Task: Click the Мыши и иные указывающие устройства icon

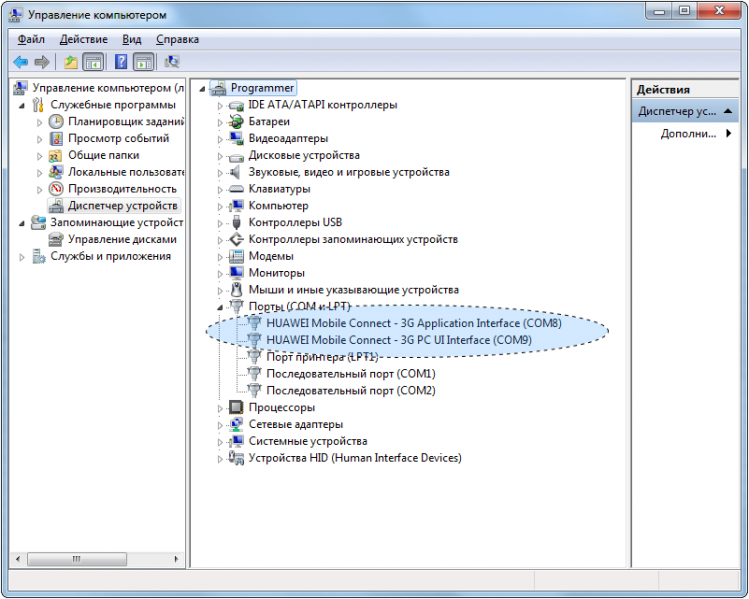Action: 236,289
